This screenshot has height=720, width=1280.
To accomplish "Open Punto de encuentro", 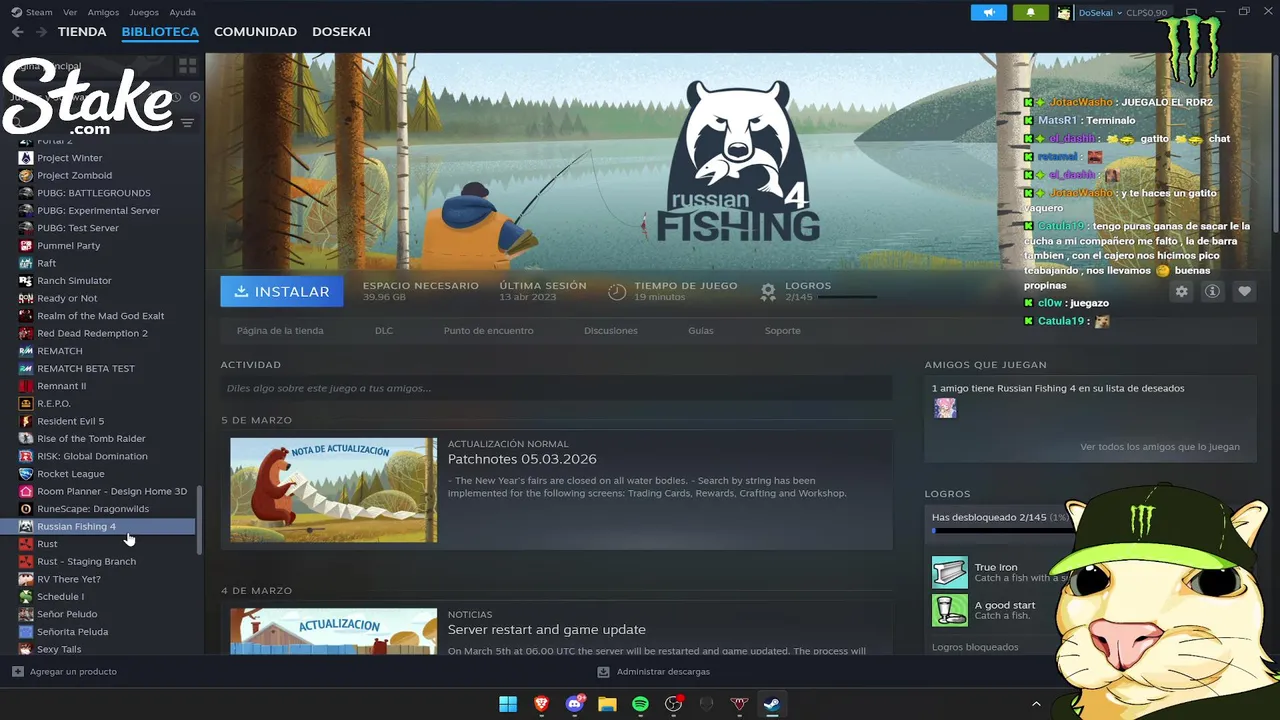I will (489, 330).
